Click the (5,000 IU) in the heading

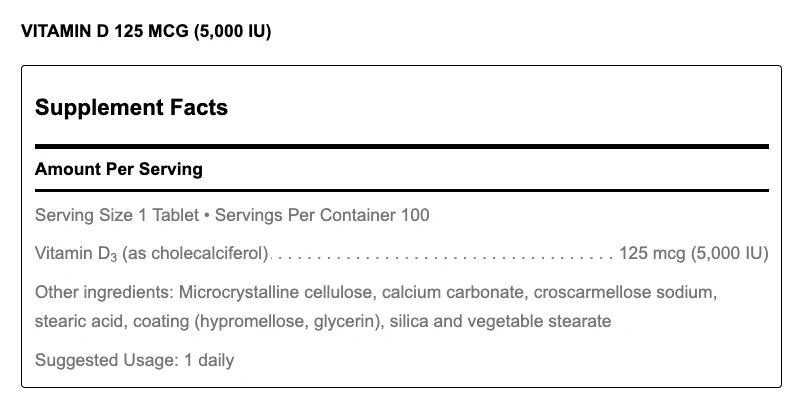[232, 31]
